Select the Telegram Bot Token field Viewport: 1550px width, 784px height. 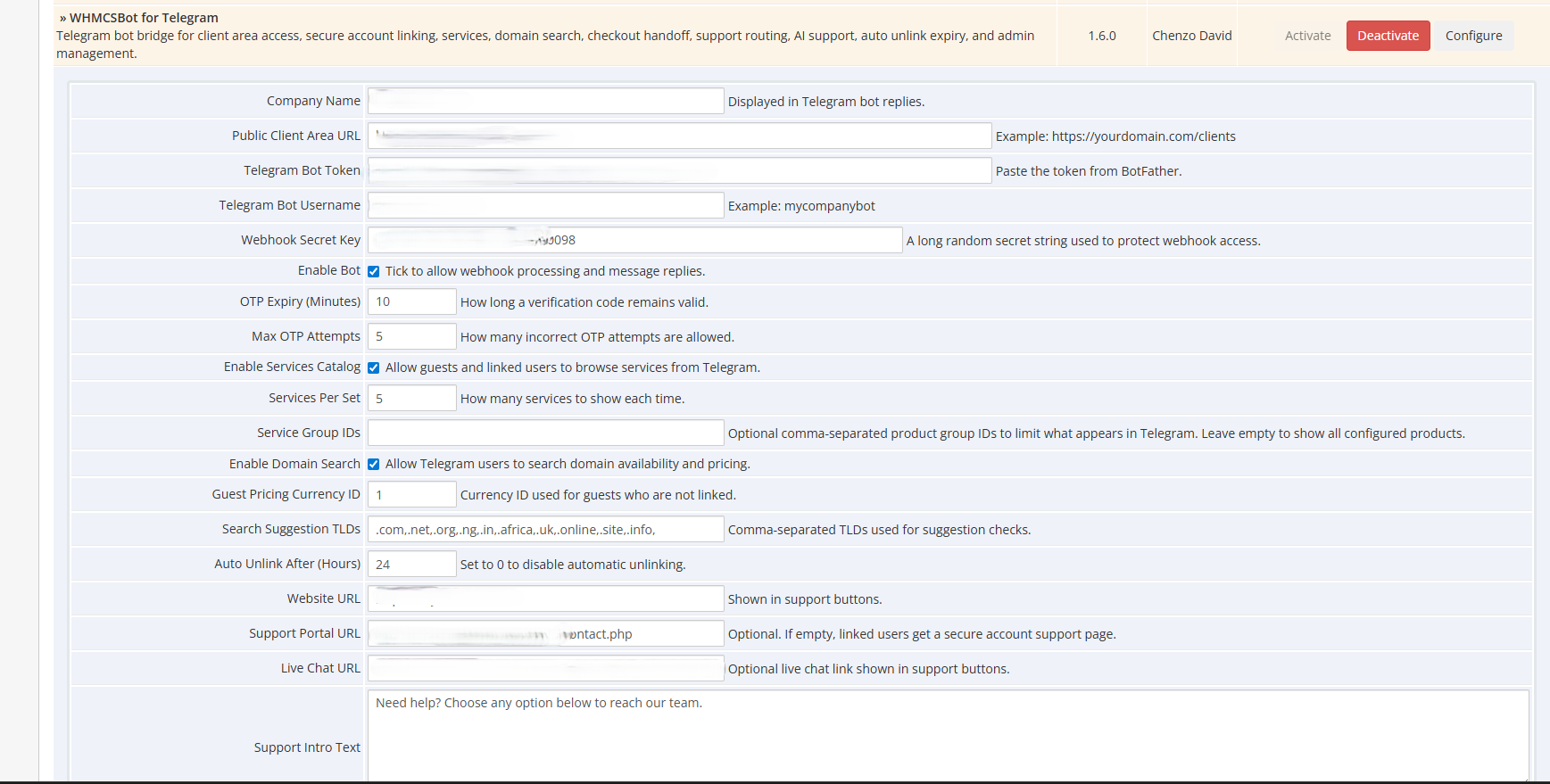(x=679, y=170)
